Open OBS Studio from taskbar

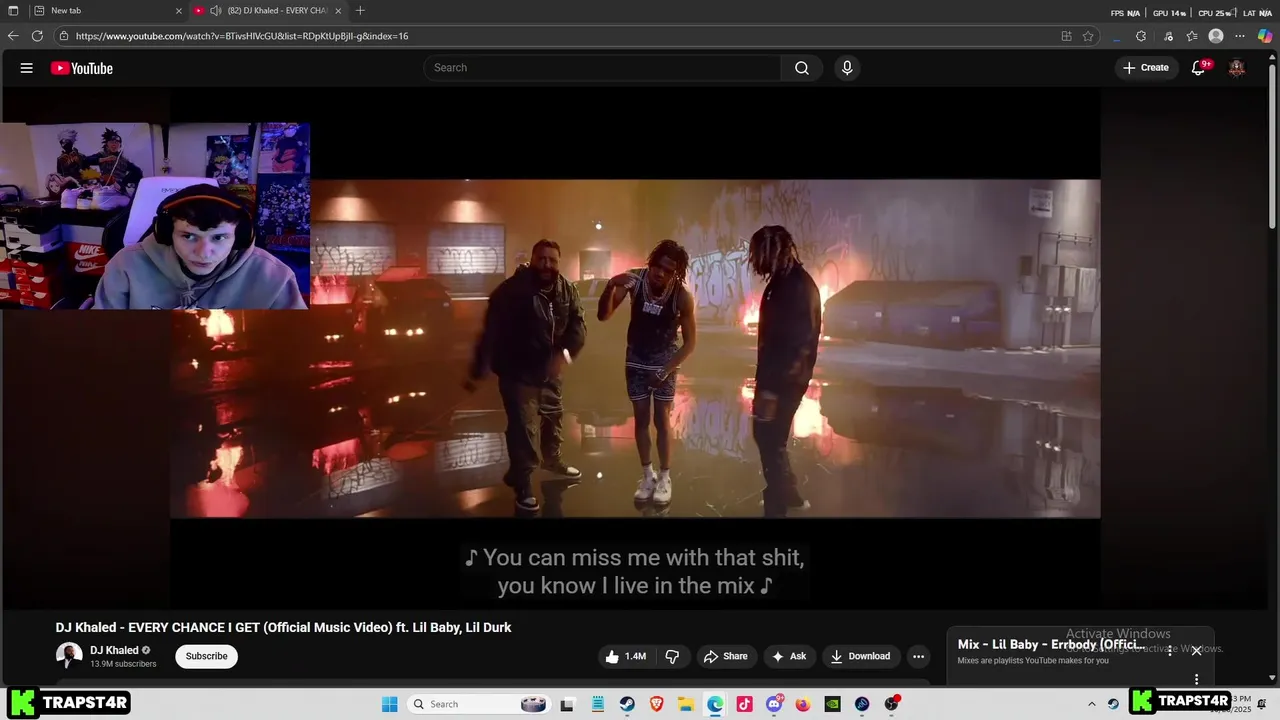891,704
